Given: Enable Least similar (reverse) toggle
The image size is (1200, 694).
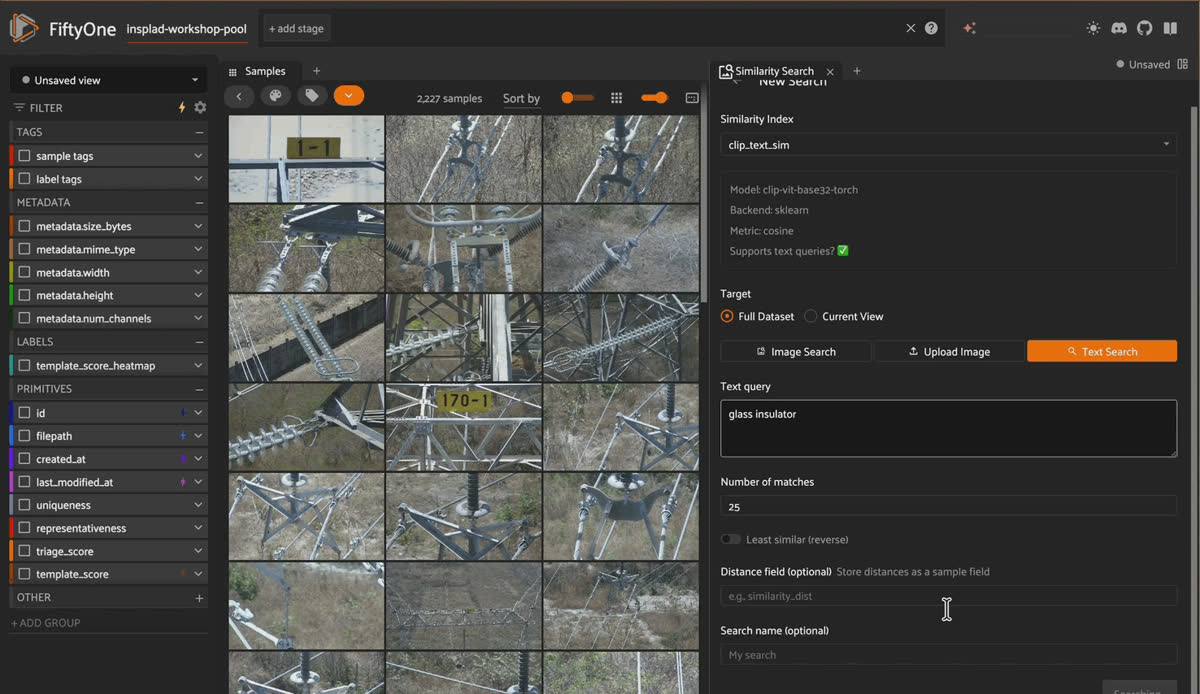Looking at the screenshot, I should (x=731, y=539).
